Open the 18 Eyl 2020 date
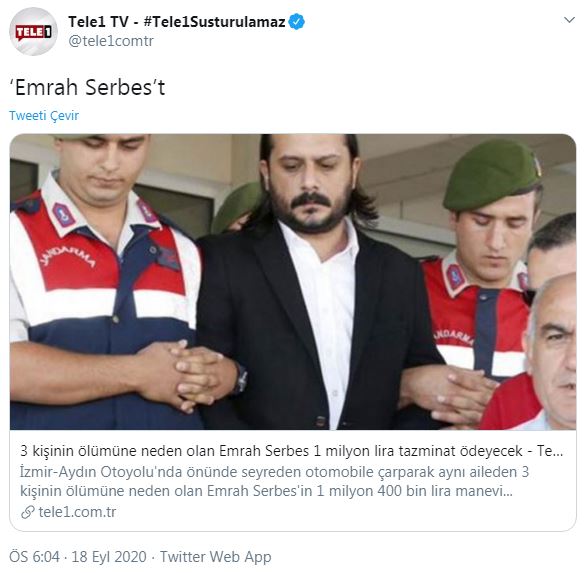 pos(109,557)
